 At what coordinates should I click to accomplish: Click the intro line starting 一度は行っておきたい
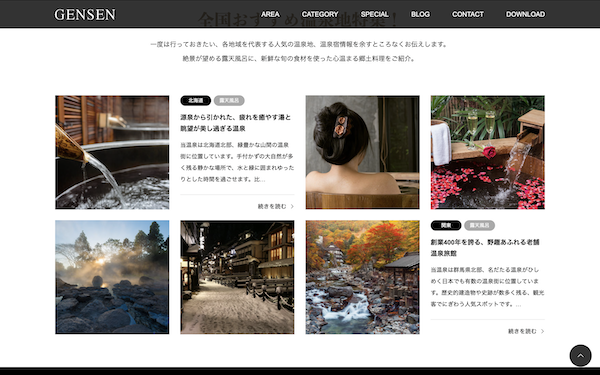299,44
